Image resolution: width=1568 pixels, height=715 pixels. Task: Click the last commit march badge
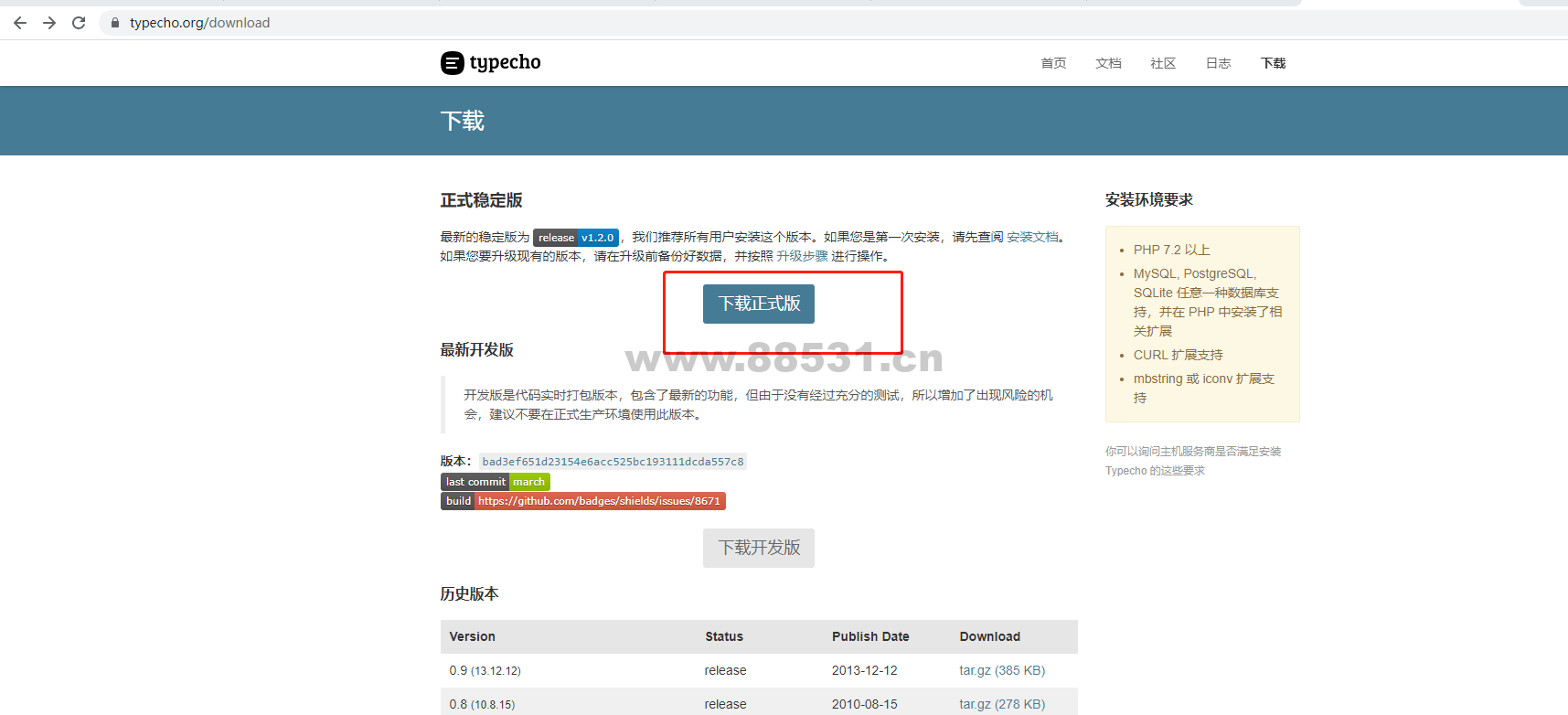pos(496,482)
